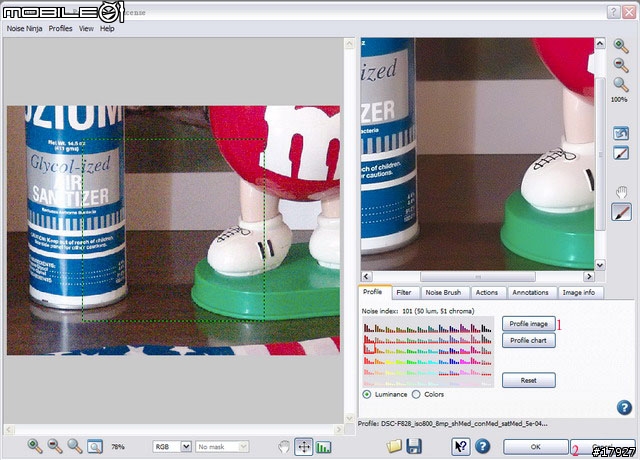Select the hand tool in bottom toolbar

[x=284, y=447]
